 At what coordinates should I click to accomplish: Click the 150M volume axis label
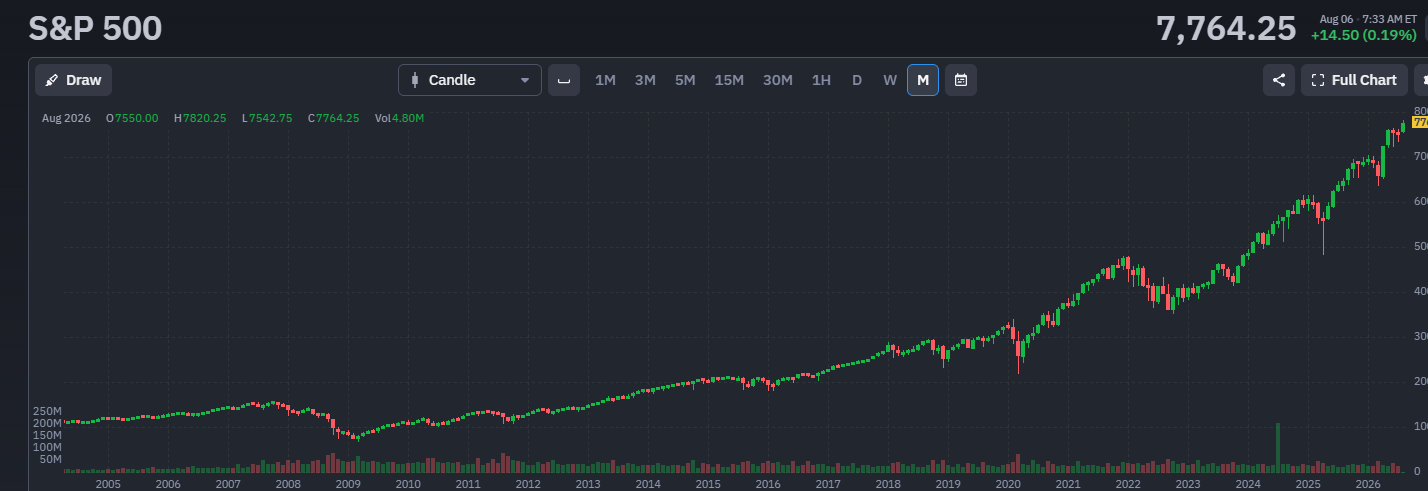click(48, 435)
